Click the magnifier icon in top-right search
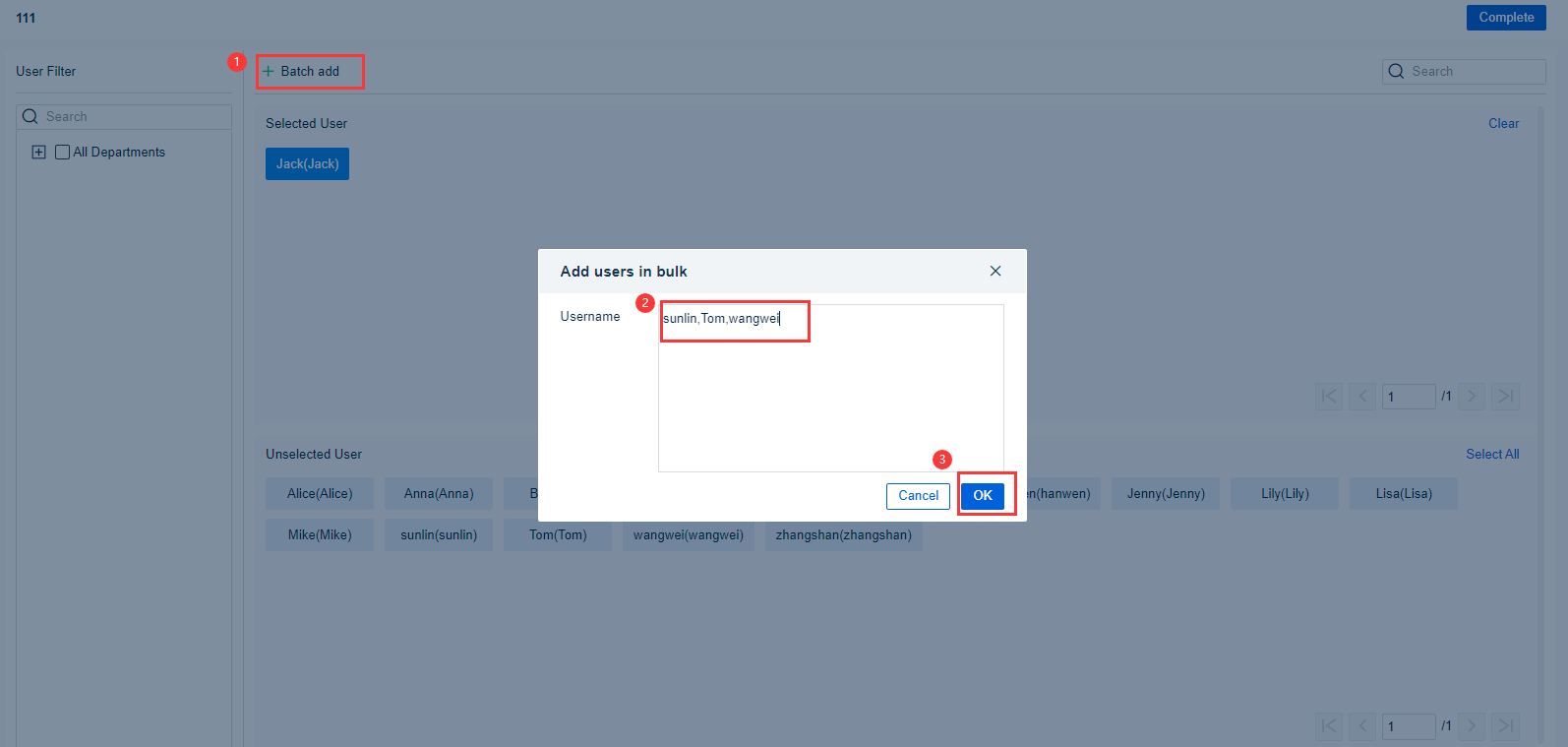Image resolution: width=1568 pixels, height=747 pixels. (x=1396, y=71)
